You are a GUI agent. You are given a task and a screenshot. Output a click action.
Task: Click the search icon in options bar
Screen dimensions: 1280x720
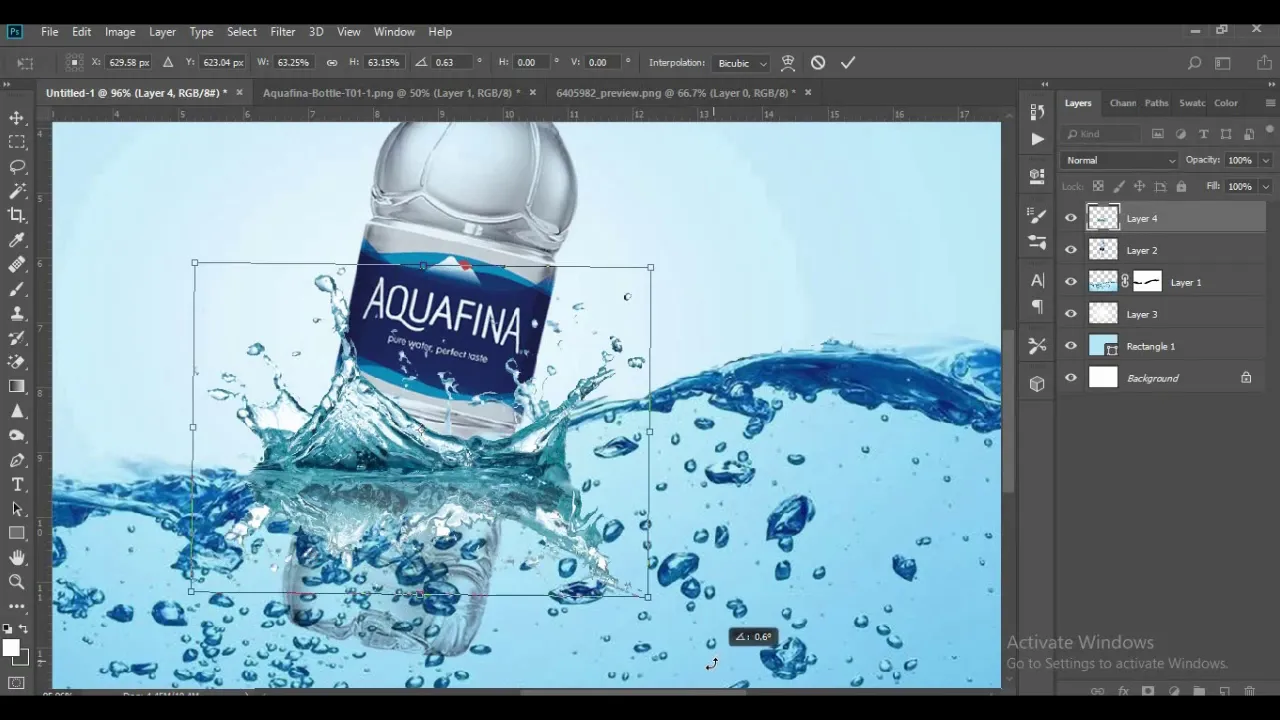(1194, 63)
